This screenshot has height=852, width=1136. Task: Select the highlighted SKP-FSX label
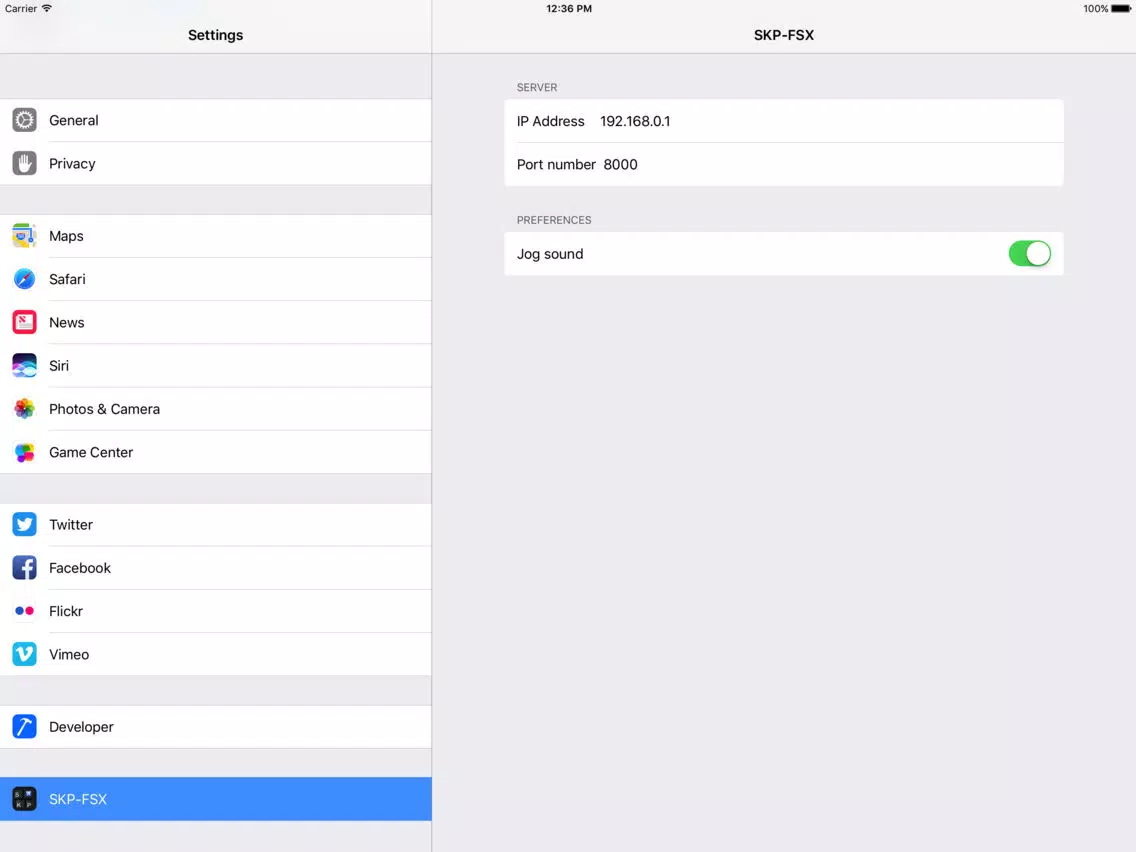coord(78,799)
